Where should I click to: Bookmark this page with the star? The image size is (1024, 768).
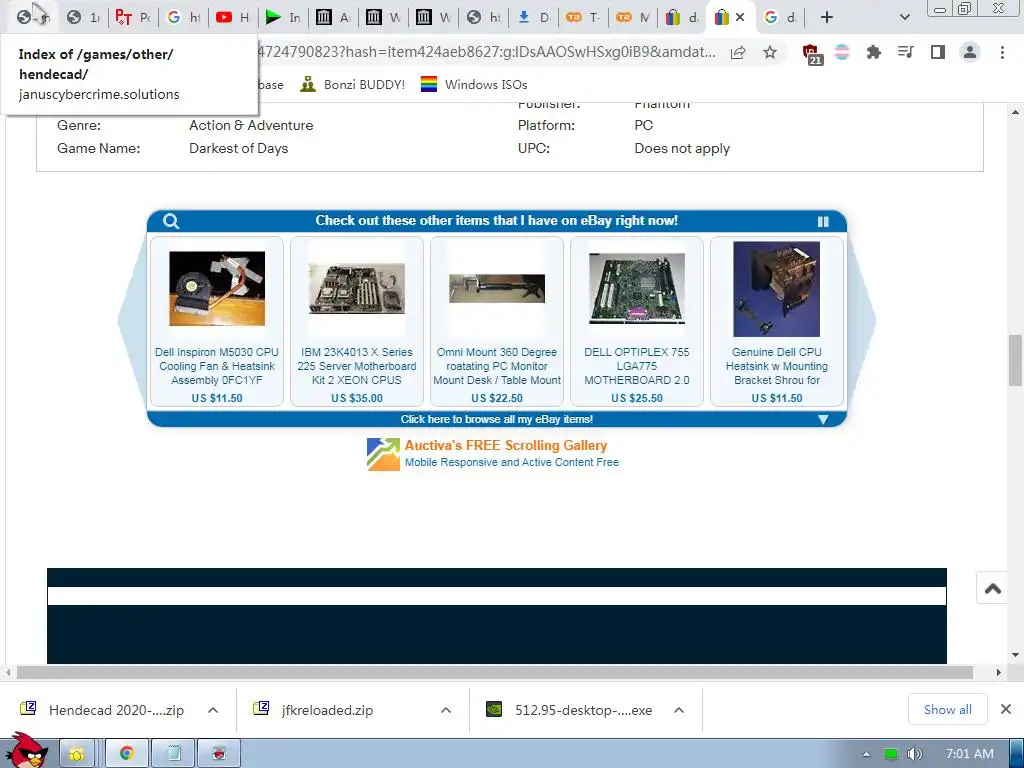click(x=770, y=52)
